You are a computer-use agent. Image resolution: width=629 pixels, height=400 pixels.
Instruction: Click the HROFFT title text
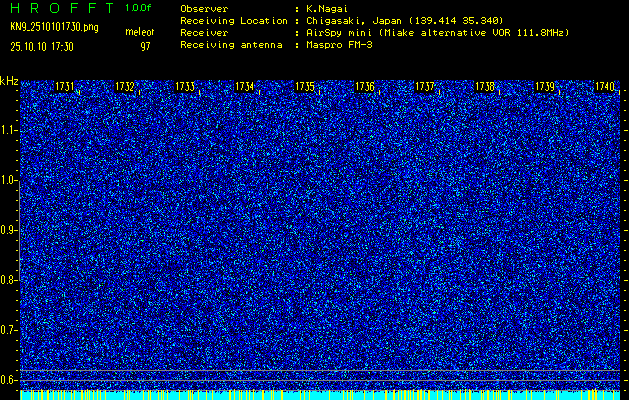coord(59,8)
